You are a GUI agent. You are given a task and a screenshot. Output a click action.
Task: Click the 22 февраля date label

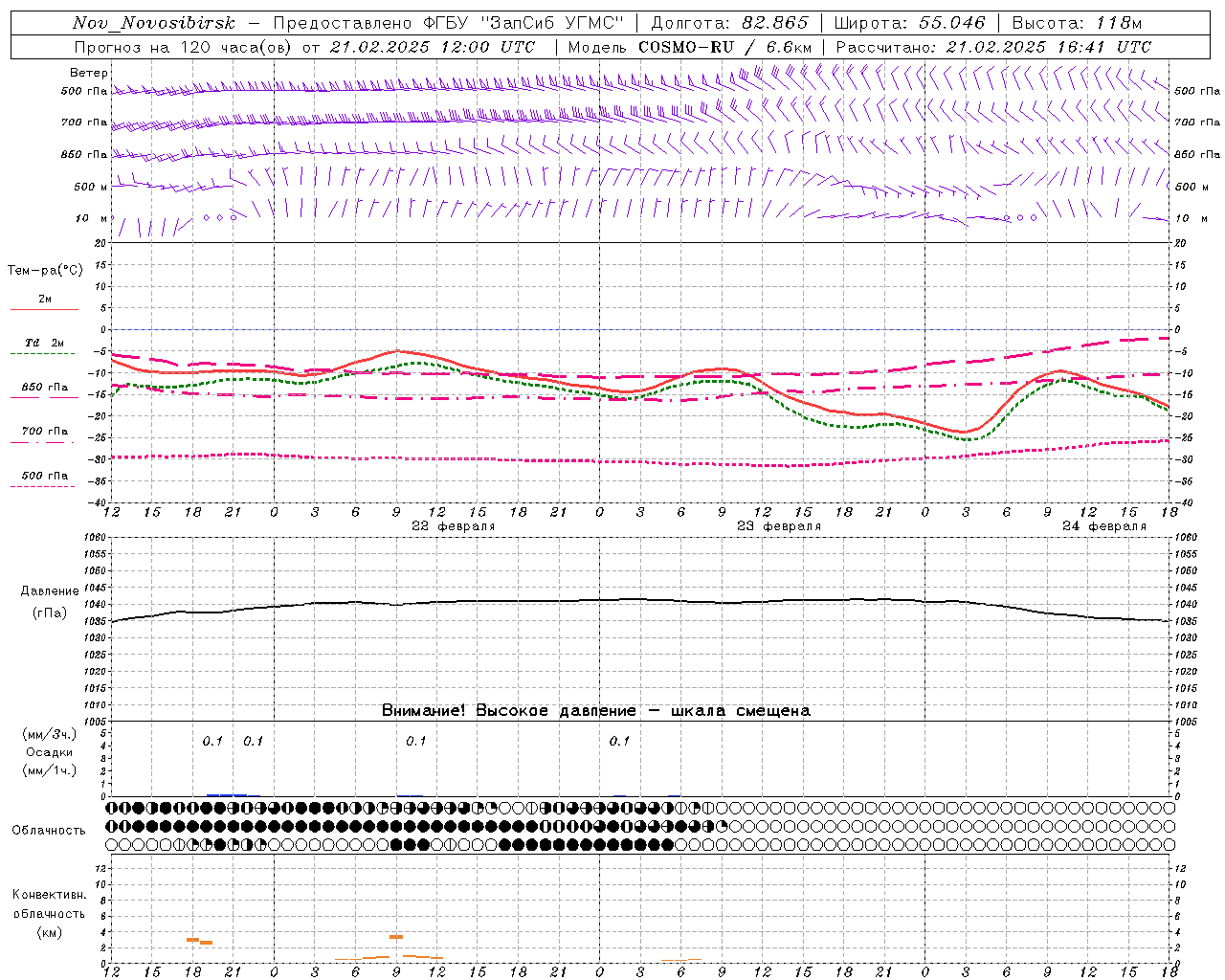[x=454, y=526]
